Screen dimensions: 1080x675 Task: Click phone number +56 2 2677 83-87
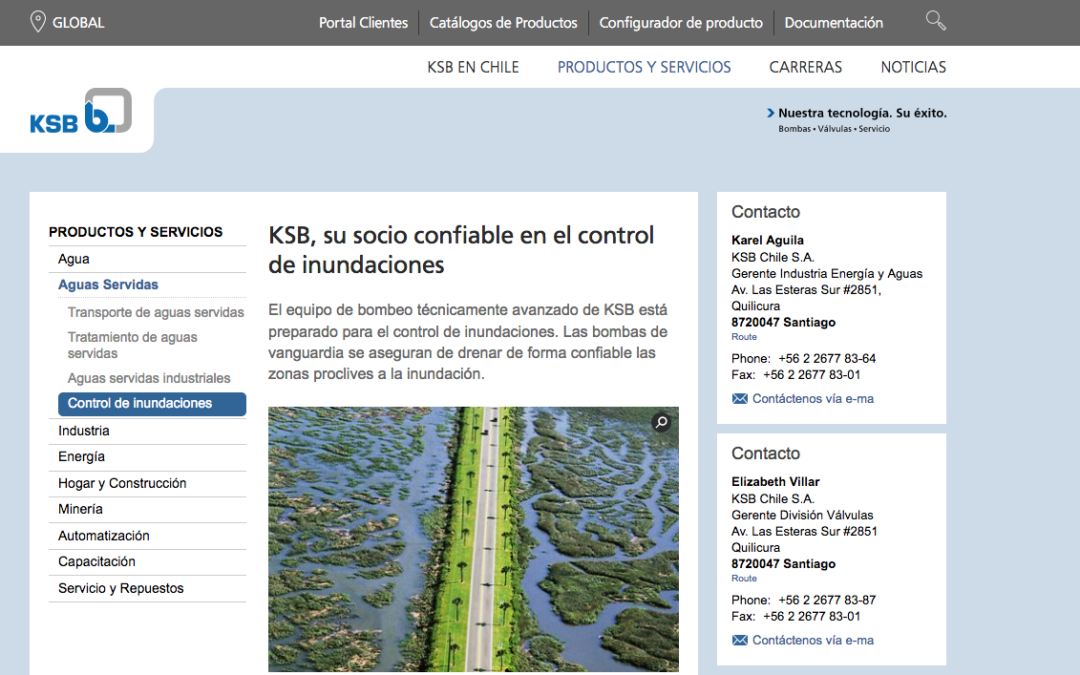click(x=827, y=601)
